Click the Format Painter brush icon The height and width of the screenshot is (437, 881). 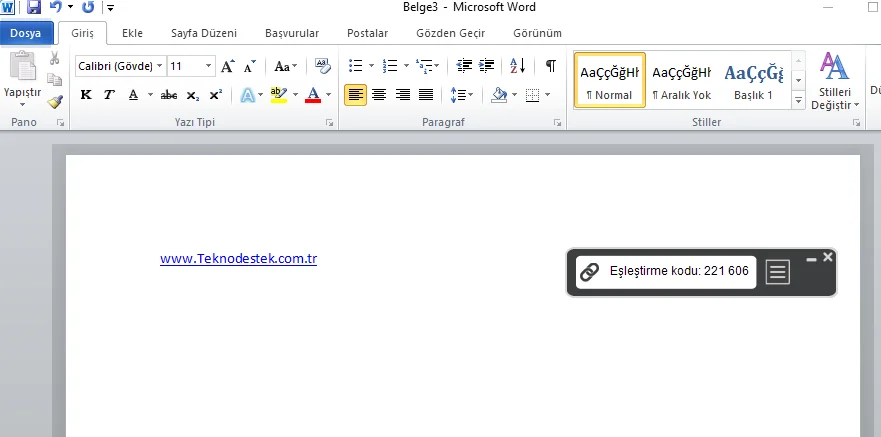55,100
